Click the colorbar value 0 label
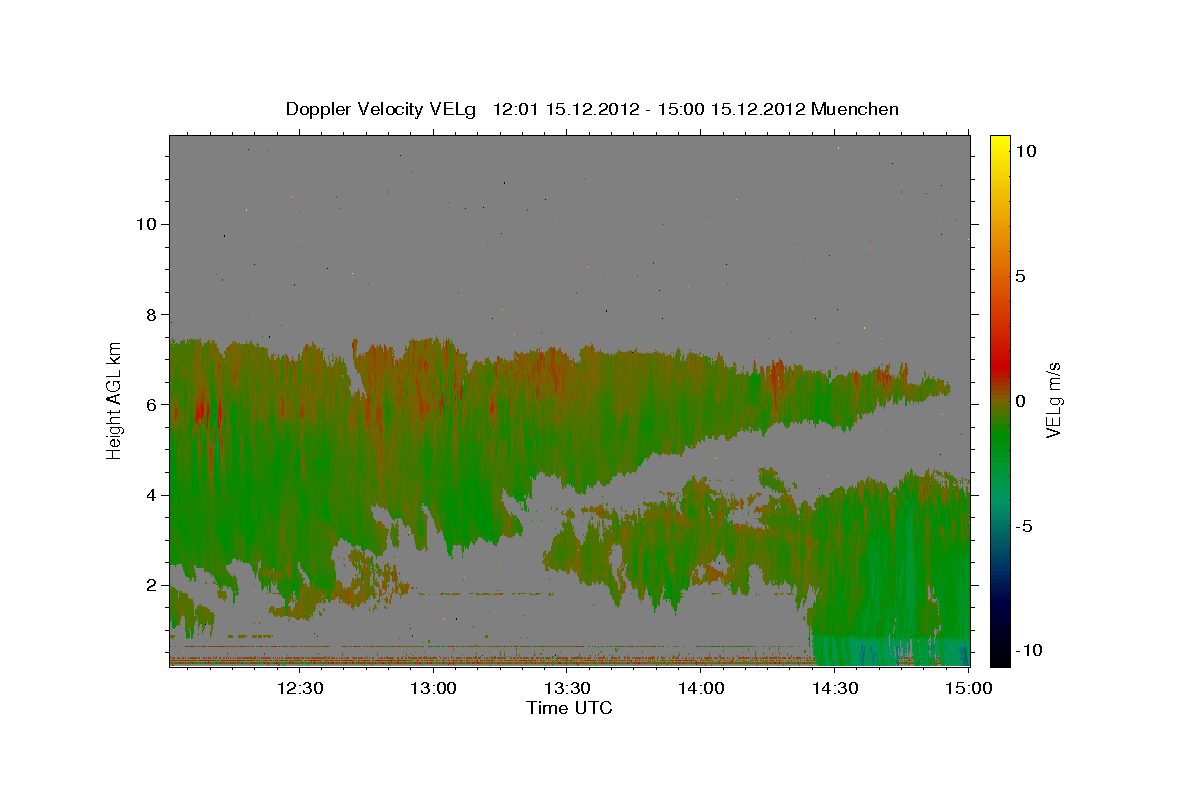Viewport: 1200px width, 800px height. click(1020, 401)
